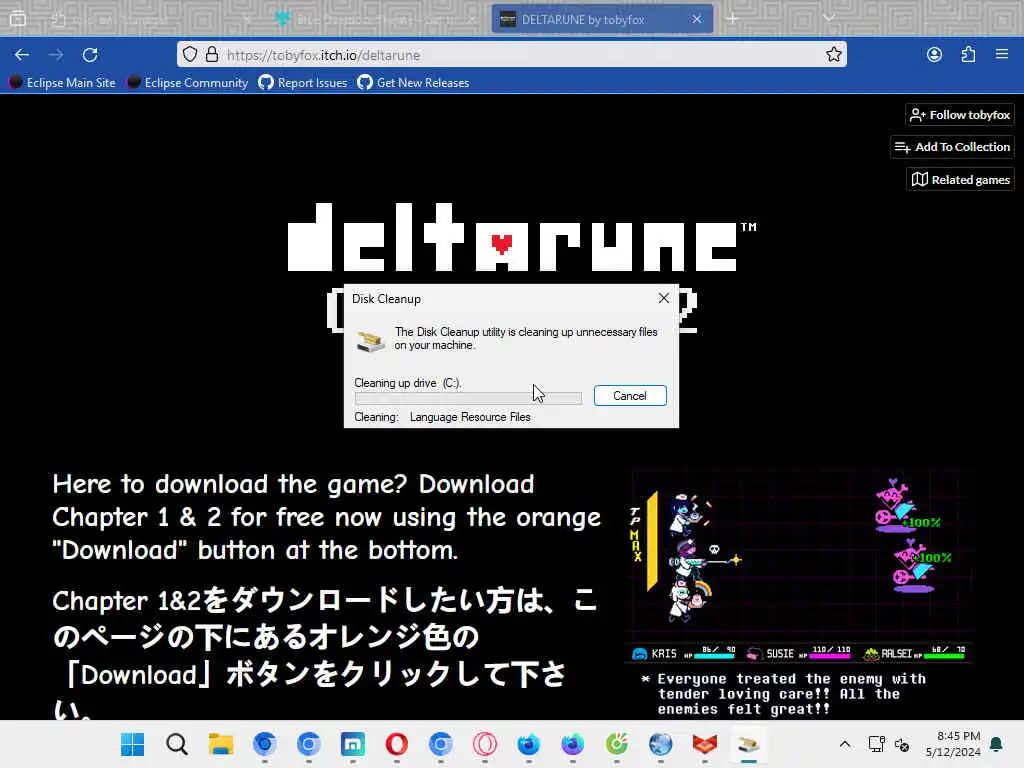The image size is (1024, 768).
Task: Click the Disk Cleanup drive icon
Action: (x=370, y=340)
